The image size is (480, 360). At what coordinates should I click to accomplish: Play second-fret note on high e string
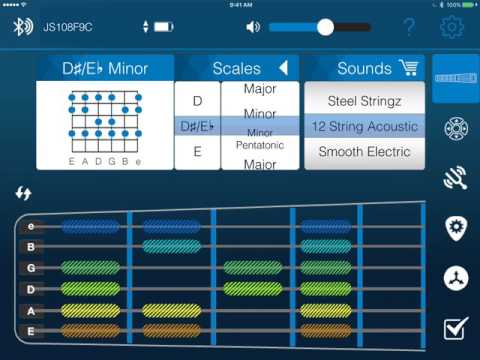pos(172,226)
